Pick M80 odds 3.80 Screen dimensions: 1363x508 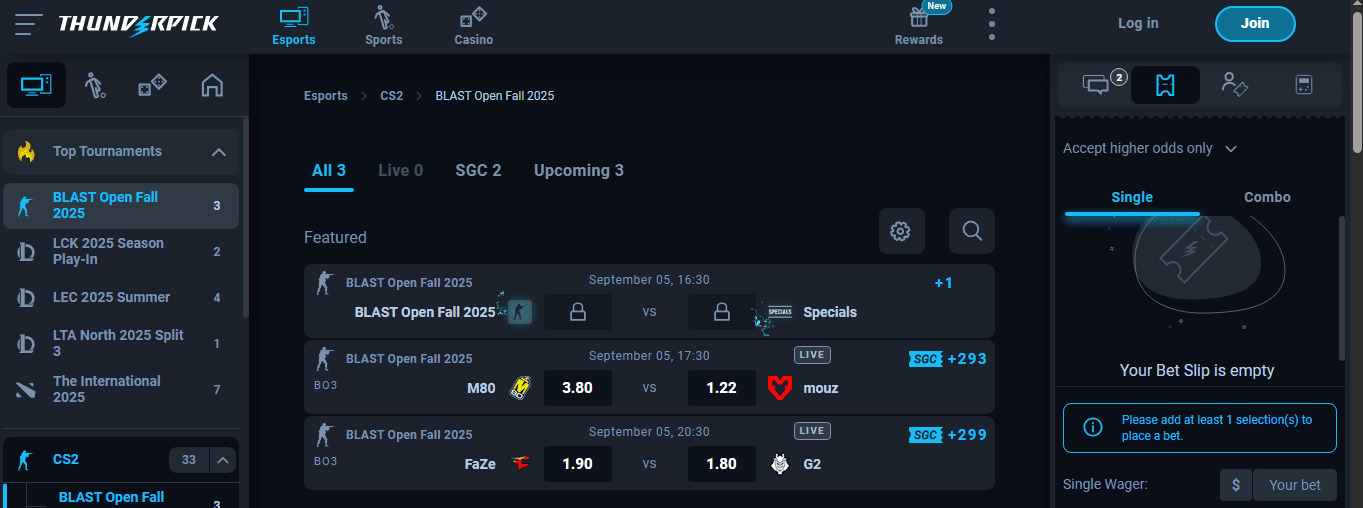[x=577, y=388]
